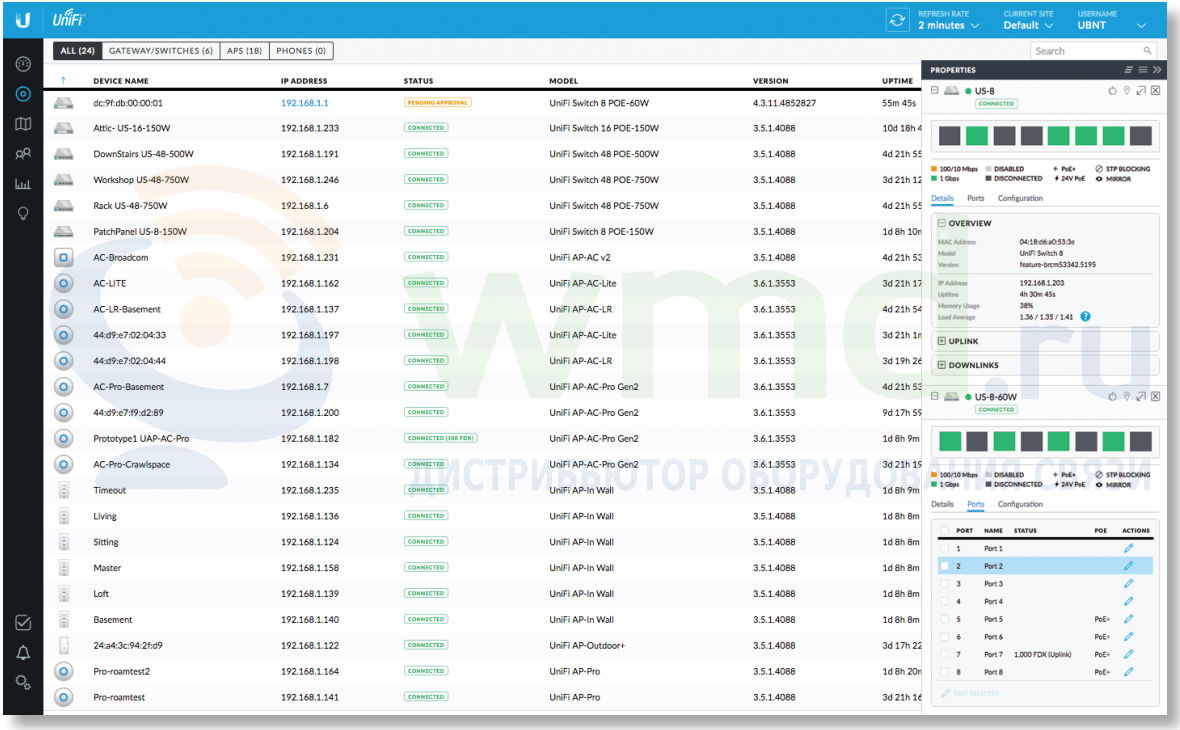The image size is (1180, 730).
Task: Tick the select-all ports checkbox
Action: pos(944,531)
